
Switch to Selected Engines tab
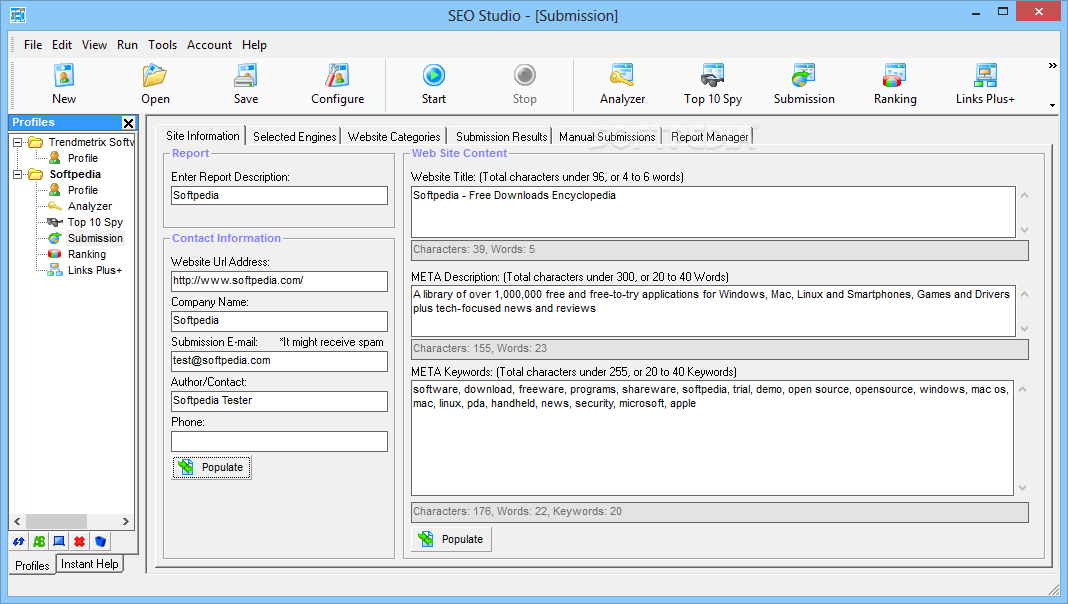pyautogui.click(x=294, y=137)
